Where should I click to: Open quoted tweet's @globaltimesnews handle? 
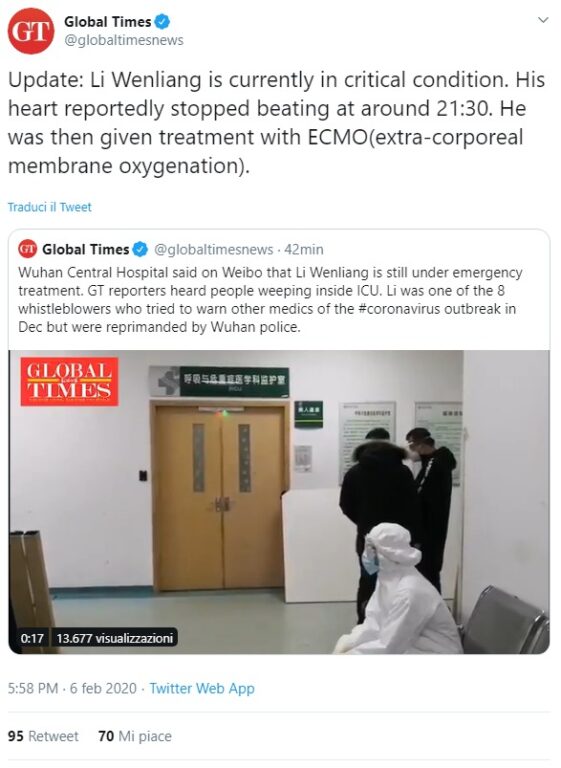pyautogui.click(x=214, y=249)
